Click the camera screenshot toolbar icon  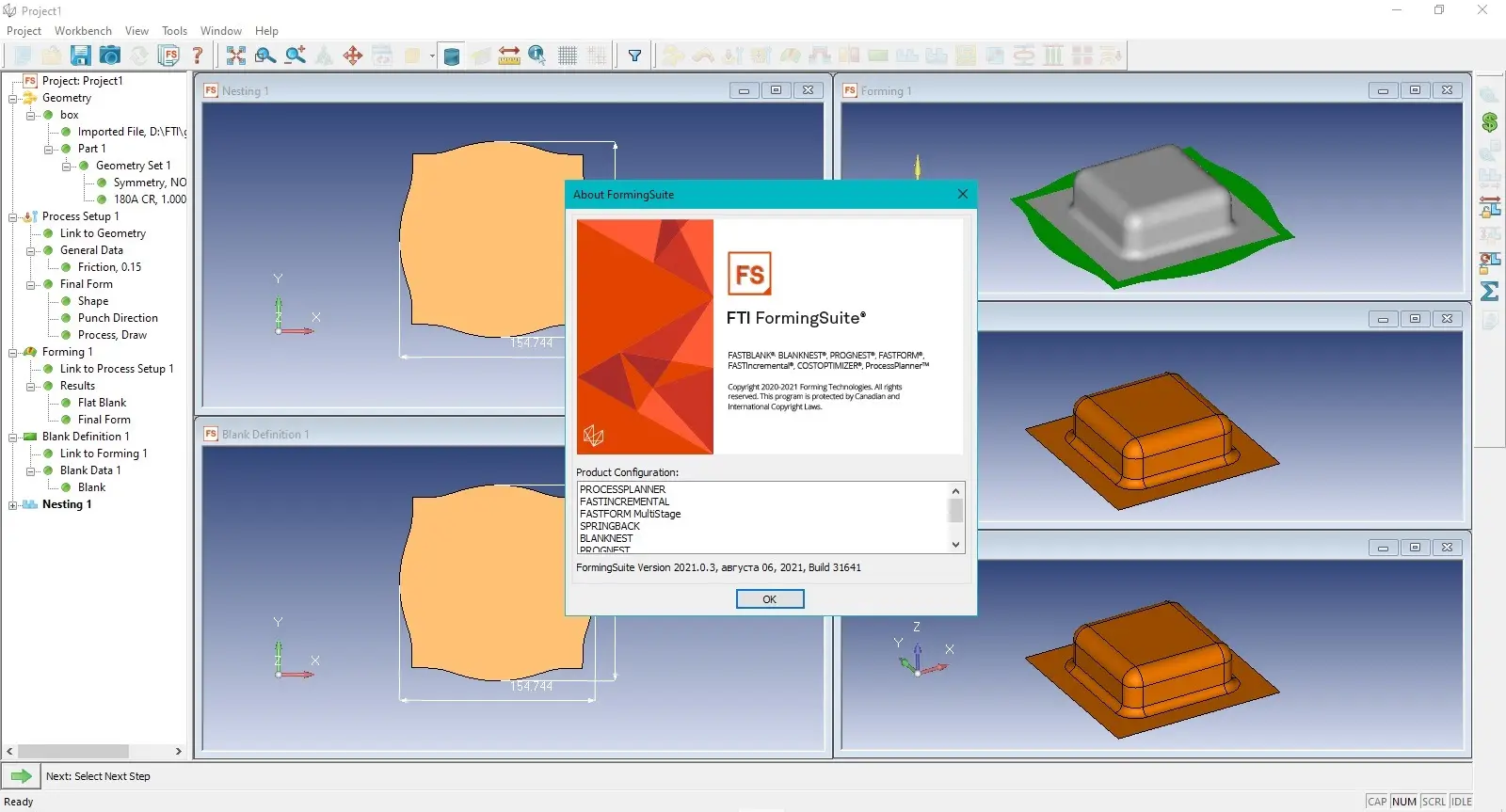pyautogui.click(x=110, y=56)
